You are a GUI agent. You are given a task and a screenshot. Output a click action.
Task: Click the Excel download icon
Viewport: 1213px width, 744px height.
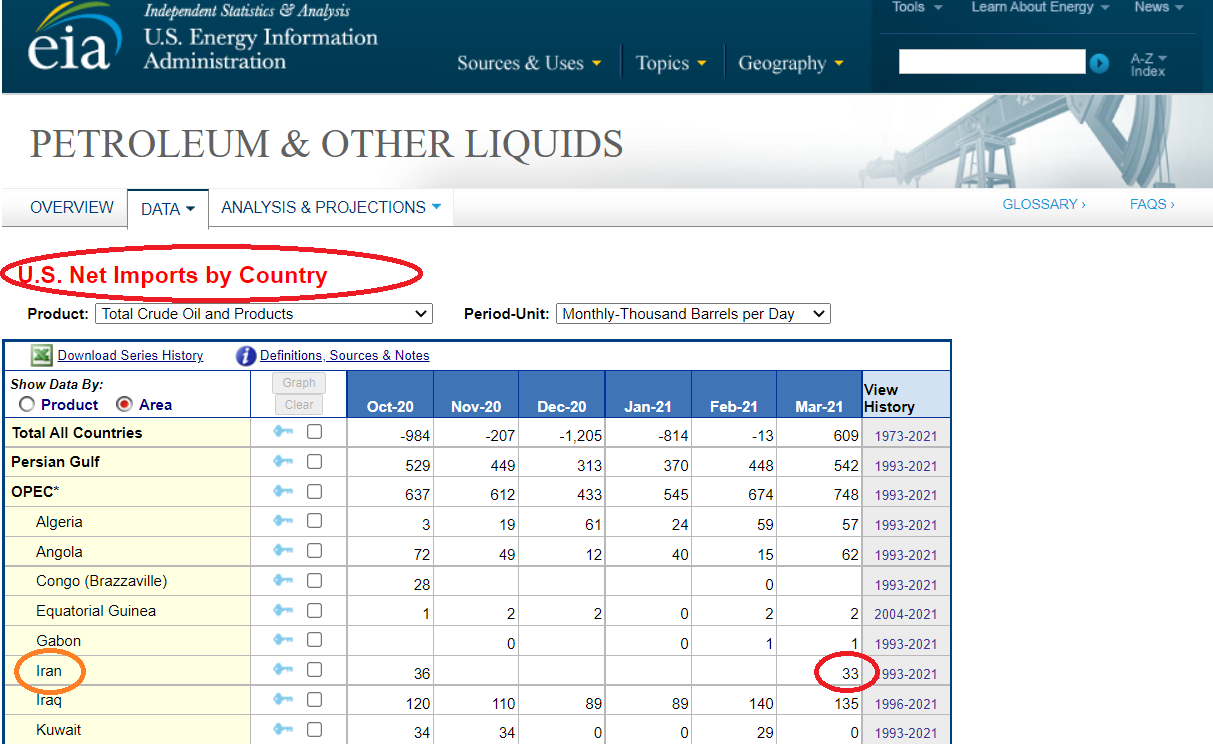point(42,355)
